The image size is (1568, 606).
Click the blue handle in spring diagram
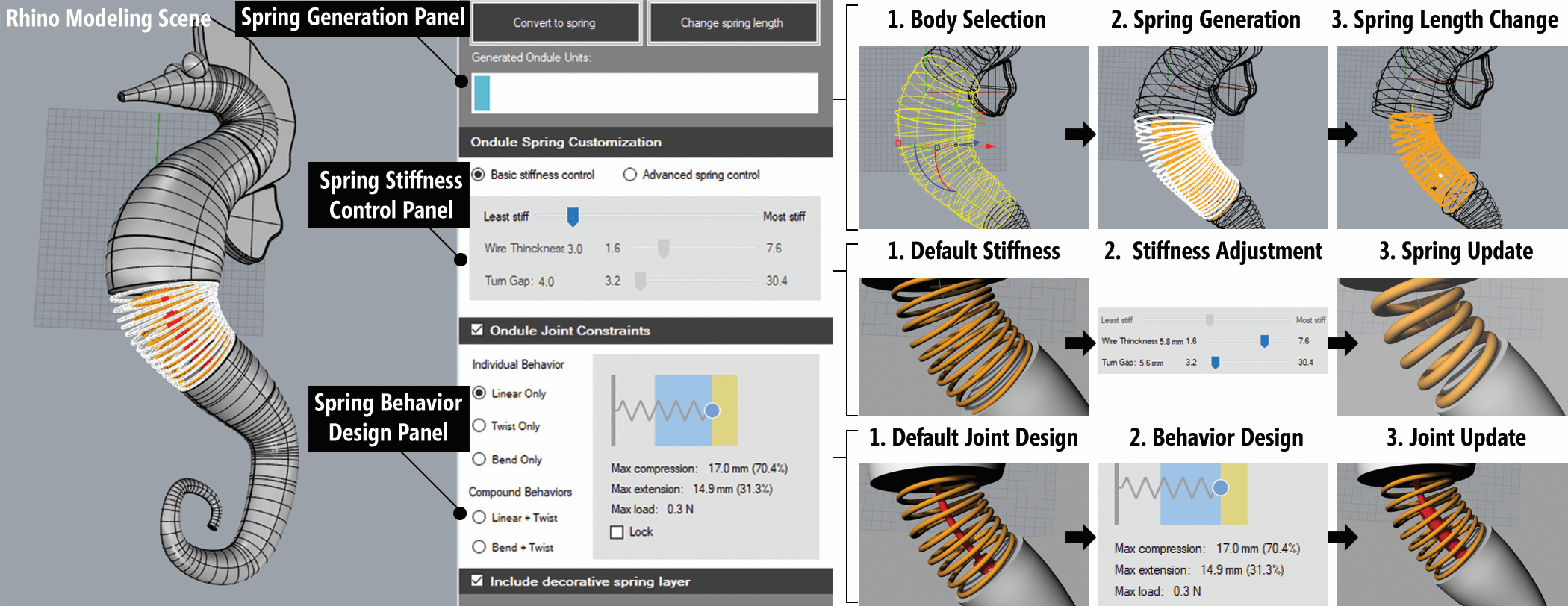[712, 410]
